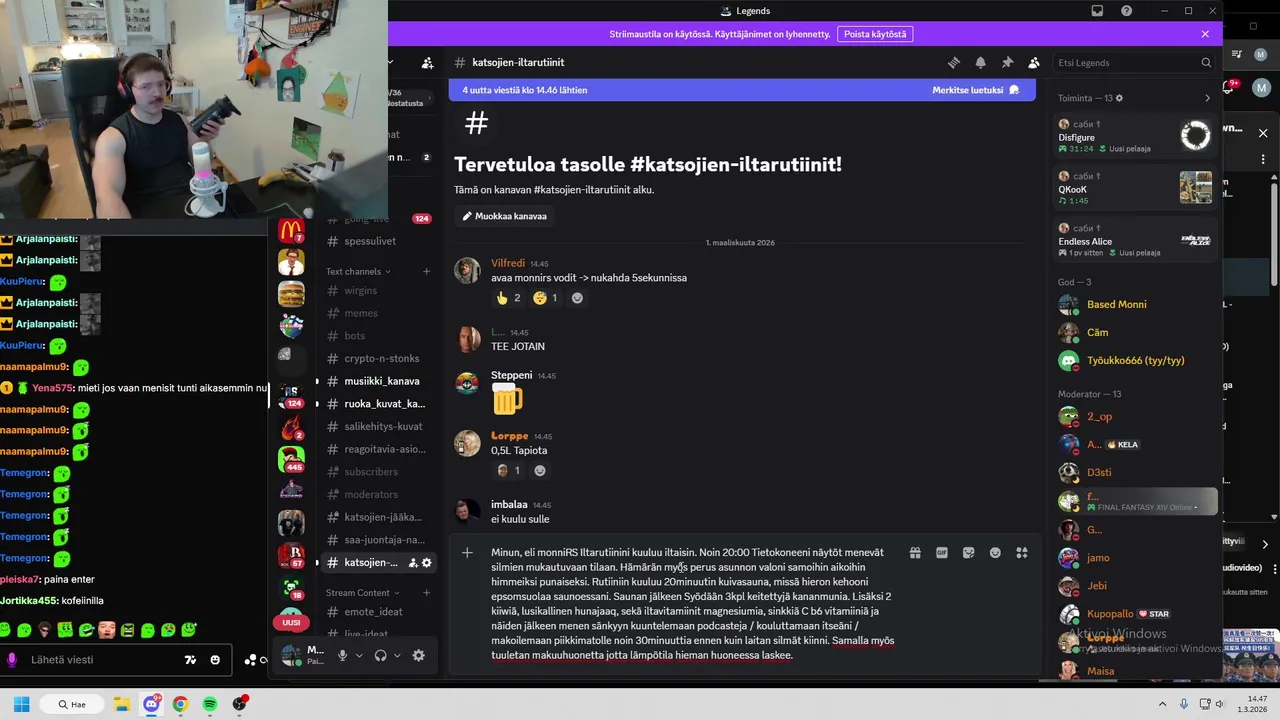Image resolution: width=1280 pixels, height=720 pixels.
Task: Collapse the Stream Content category
Action: [362, 593]
